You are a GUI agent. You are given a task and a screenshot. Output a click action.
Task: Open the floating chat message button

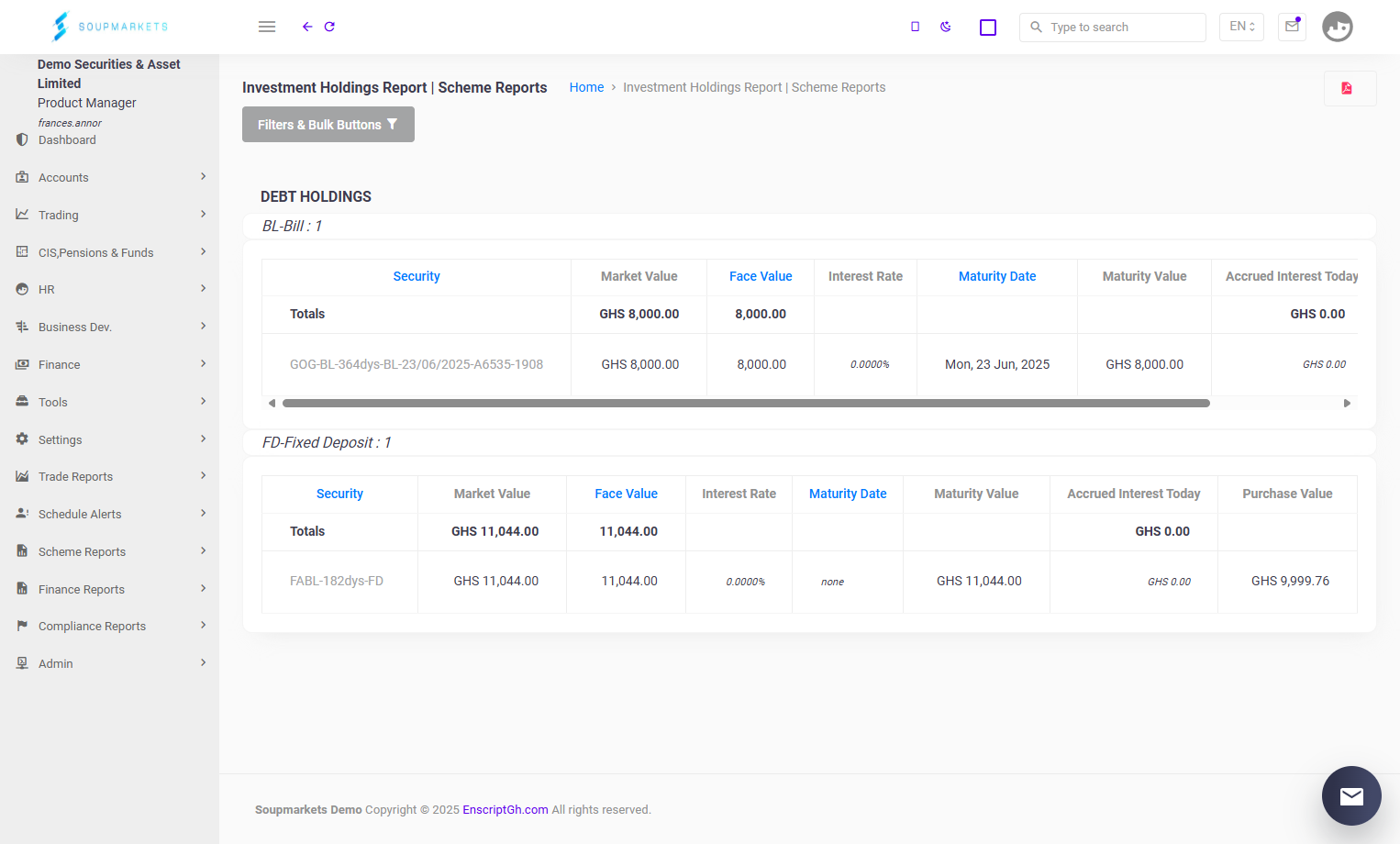coord(1351,795)
